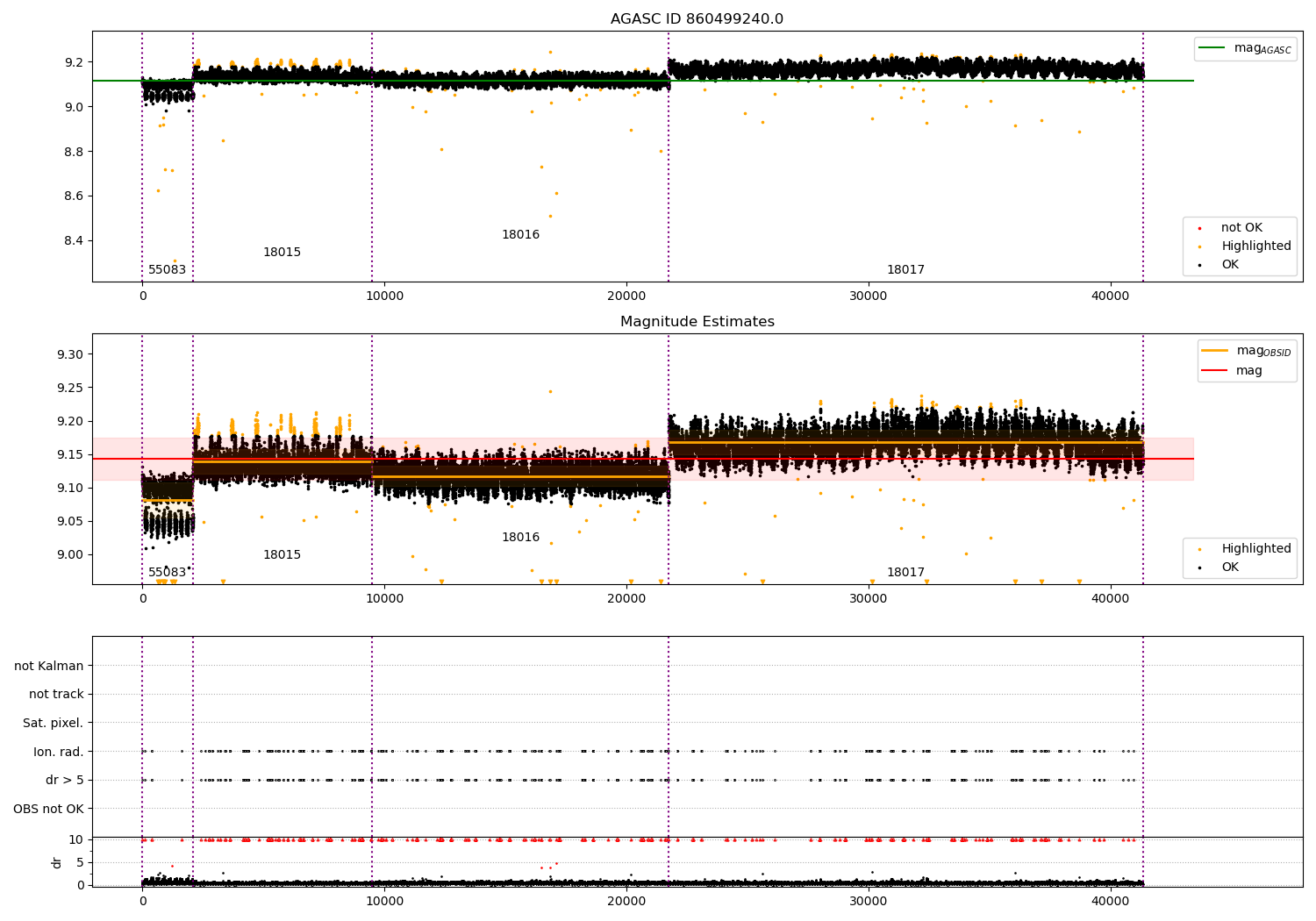Click the 9.05 y-tick in middle plot

[x=70, y=522]
